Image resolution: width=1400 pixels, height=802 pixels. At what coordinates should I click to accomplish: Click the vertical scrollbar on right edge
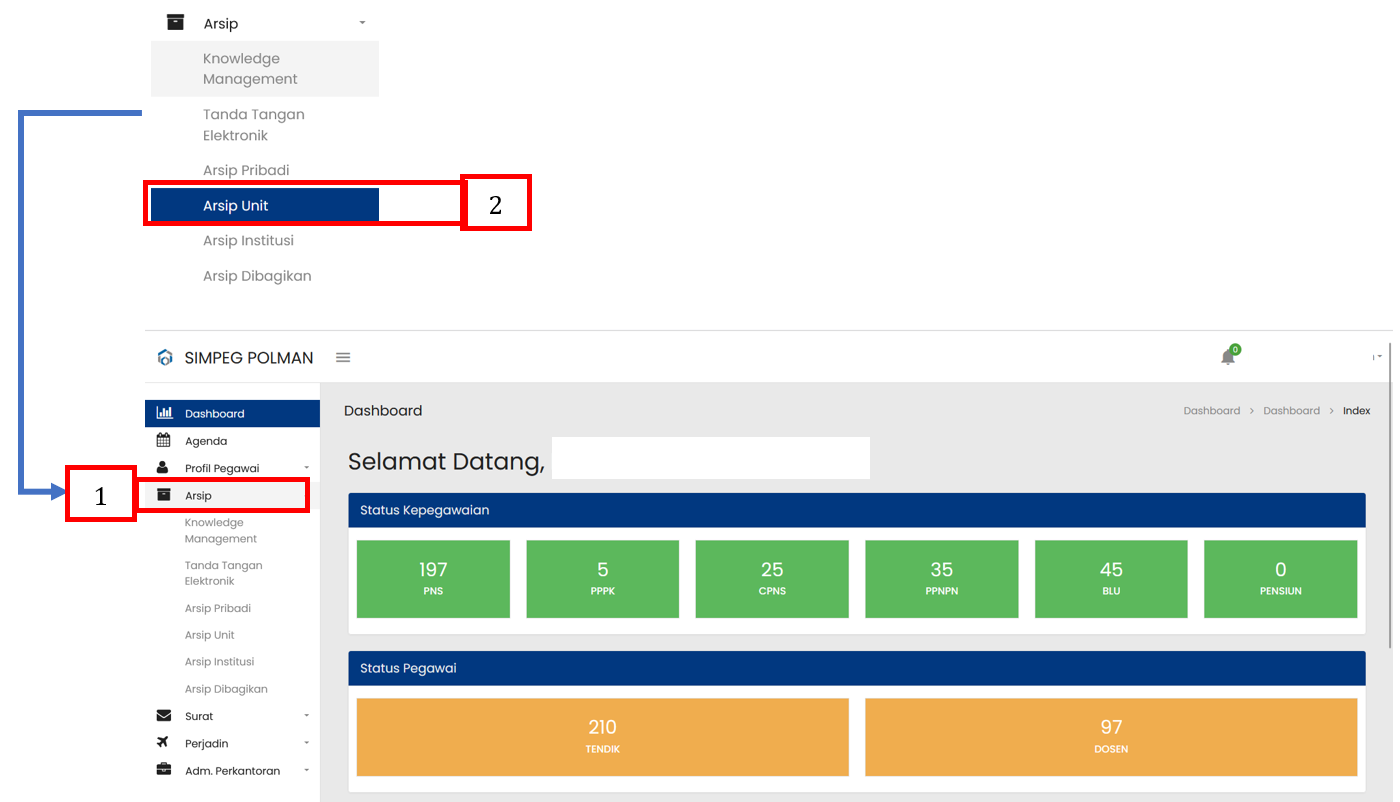tap(1390, 500)
